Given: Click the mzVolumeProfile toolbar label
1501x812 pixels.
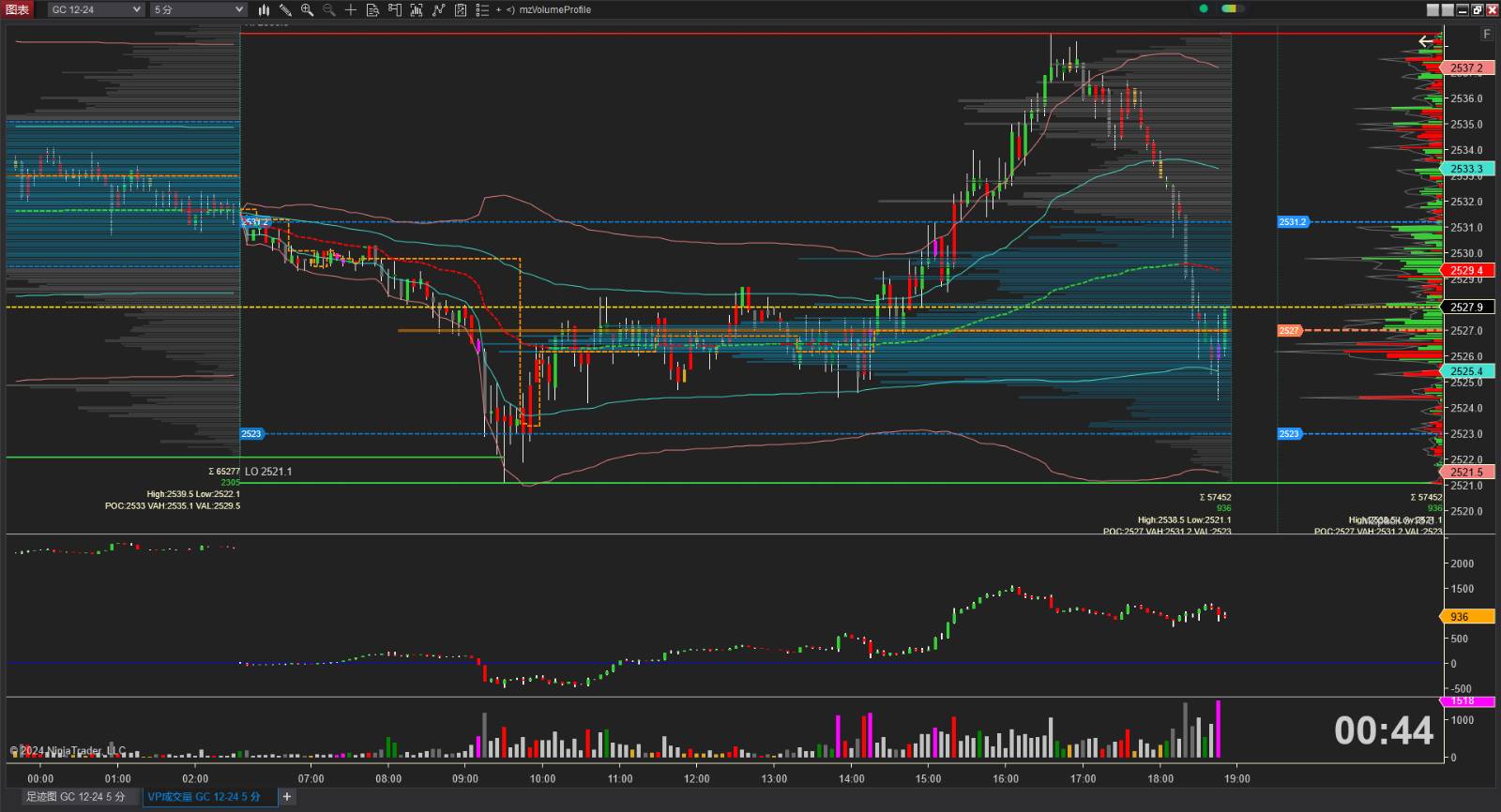Looking at the screenshot, I should point(555,10).
